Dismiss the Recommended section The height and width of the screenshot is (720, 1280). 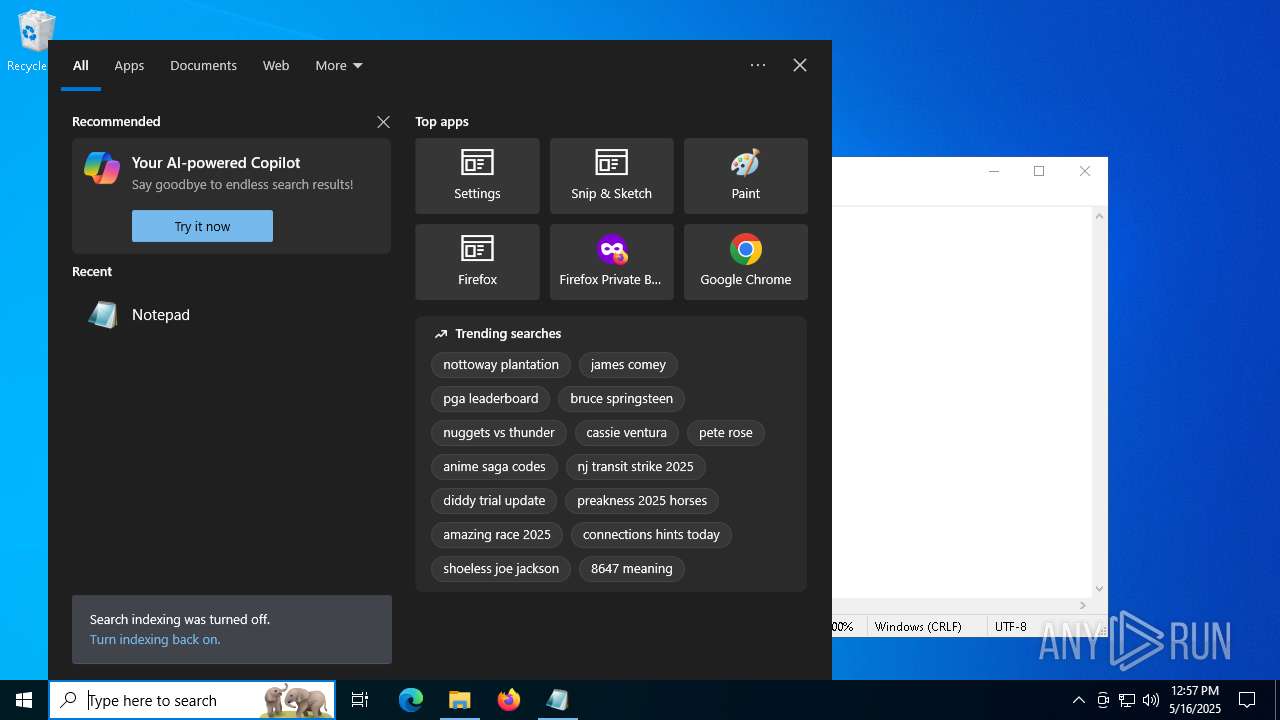[383, 122]
